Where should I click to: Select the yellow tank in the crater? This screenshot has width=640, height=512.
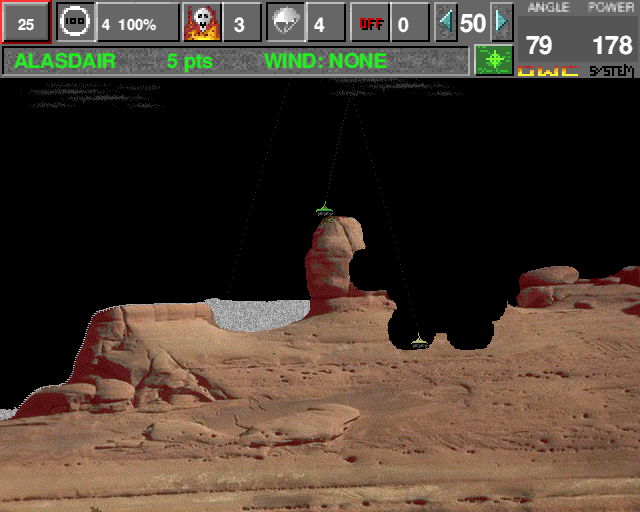point(419,341)
